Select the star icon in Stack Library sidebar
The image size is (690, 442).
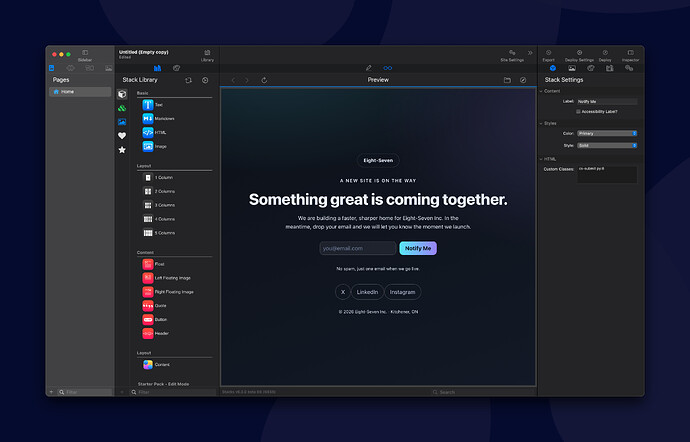[x=122, y=150]
